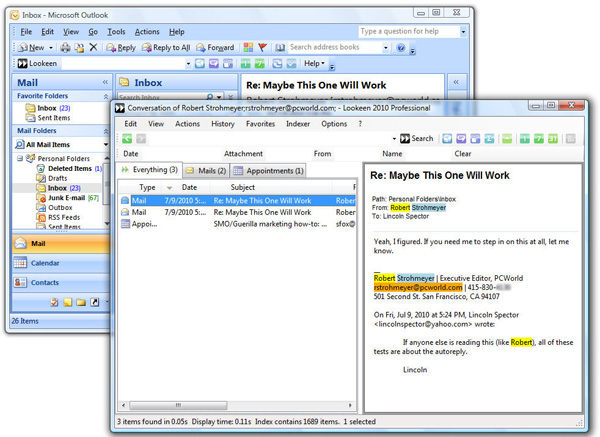The width and height of the screenshot is (600, 437).
Task: Sort results by the Type column header
Action: [147, 188]
